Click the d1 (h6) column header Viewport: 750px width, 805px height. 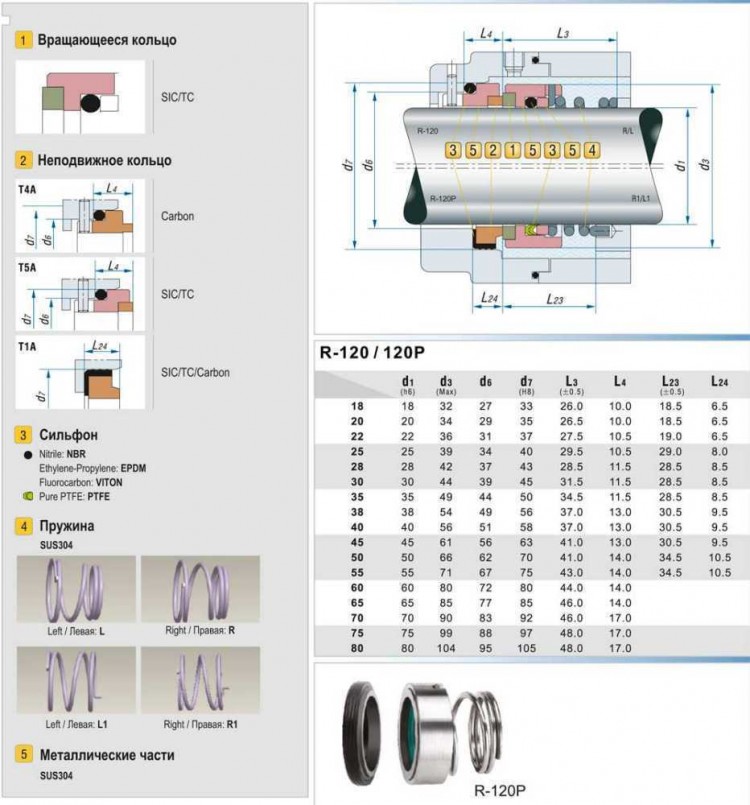click(408, 385)
